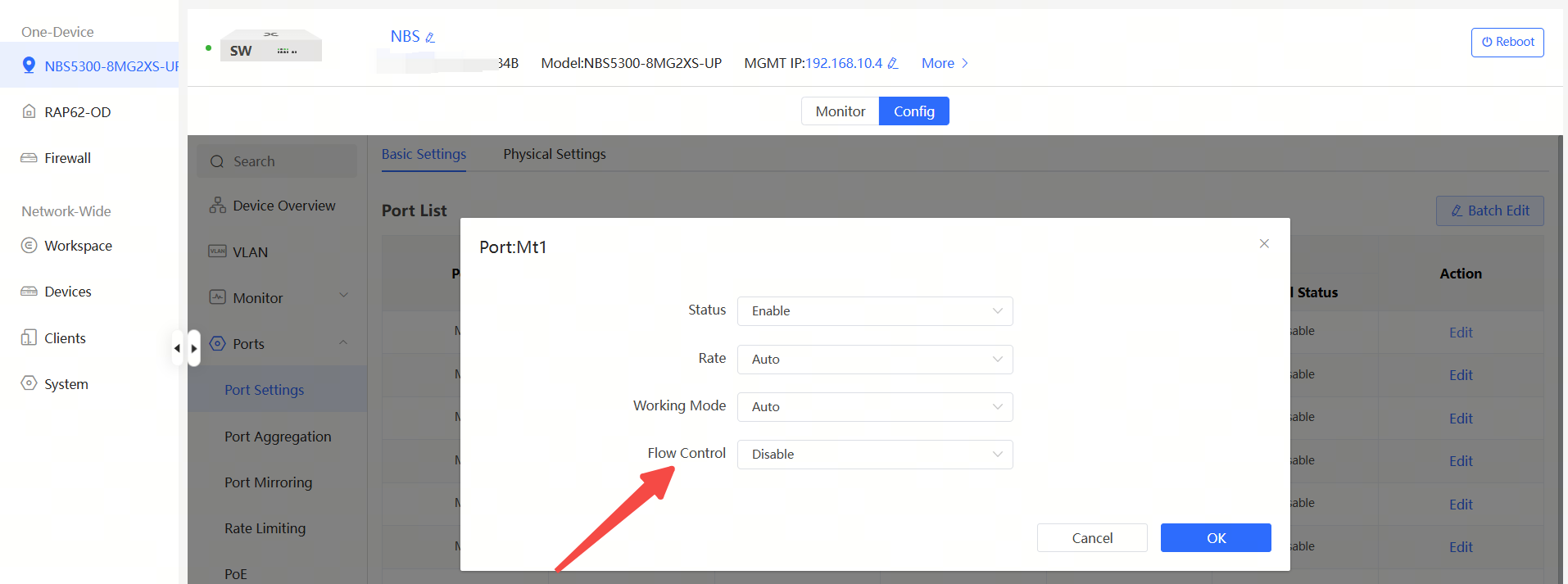This screenshot has width=1568, height=584.
Task: Click the Reboot button
Action: (1507, 43)
